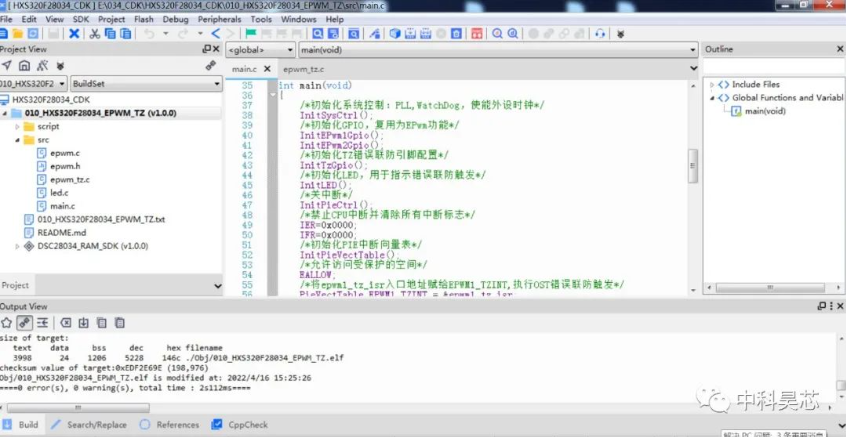The height and width of the screenshot is (437, 846).
Task: Toggle the word wrap lines icon in Output View
Action: 42,323
